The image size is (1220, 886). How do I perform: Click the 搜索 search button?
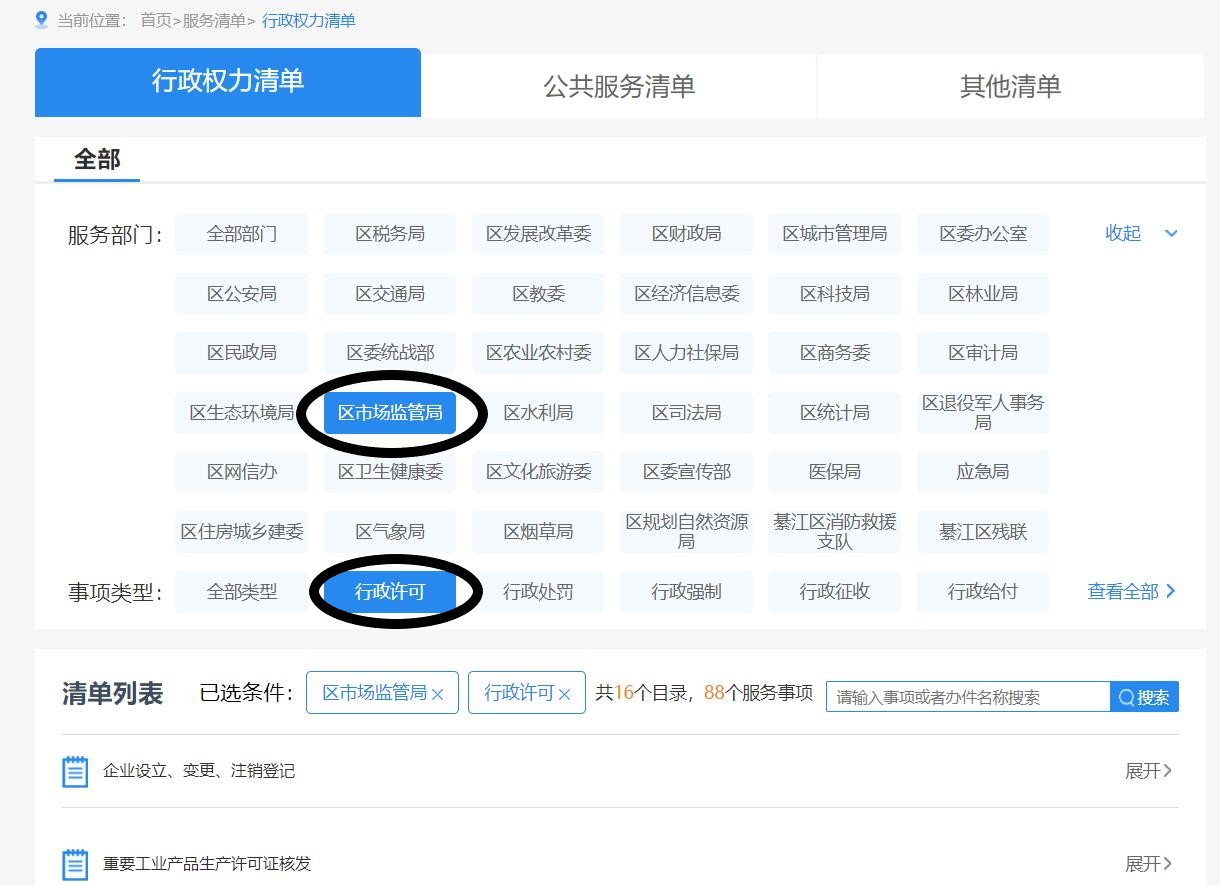[x=1144, y=697]
